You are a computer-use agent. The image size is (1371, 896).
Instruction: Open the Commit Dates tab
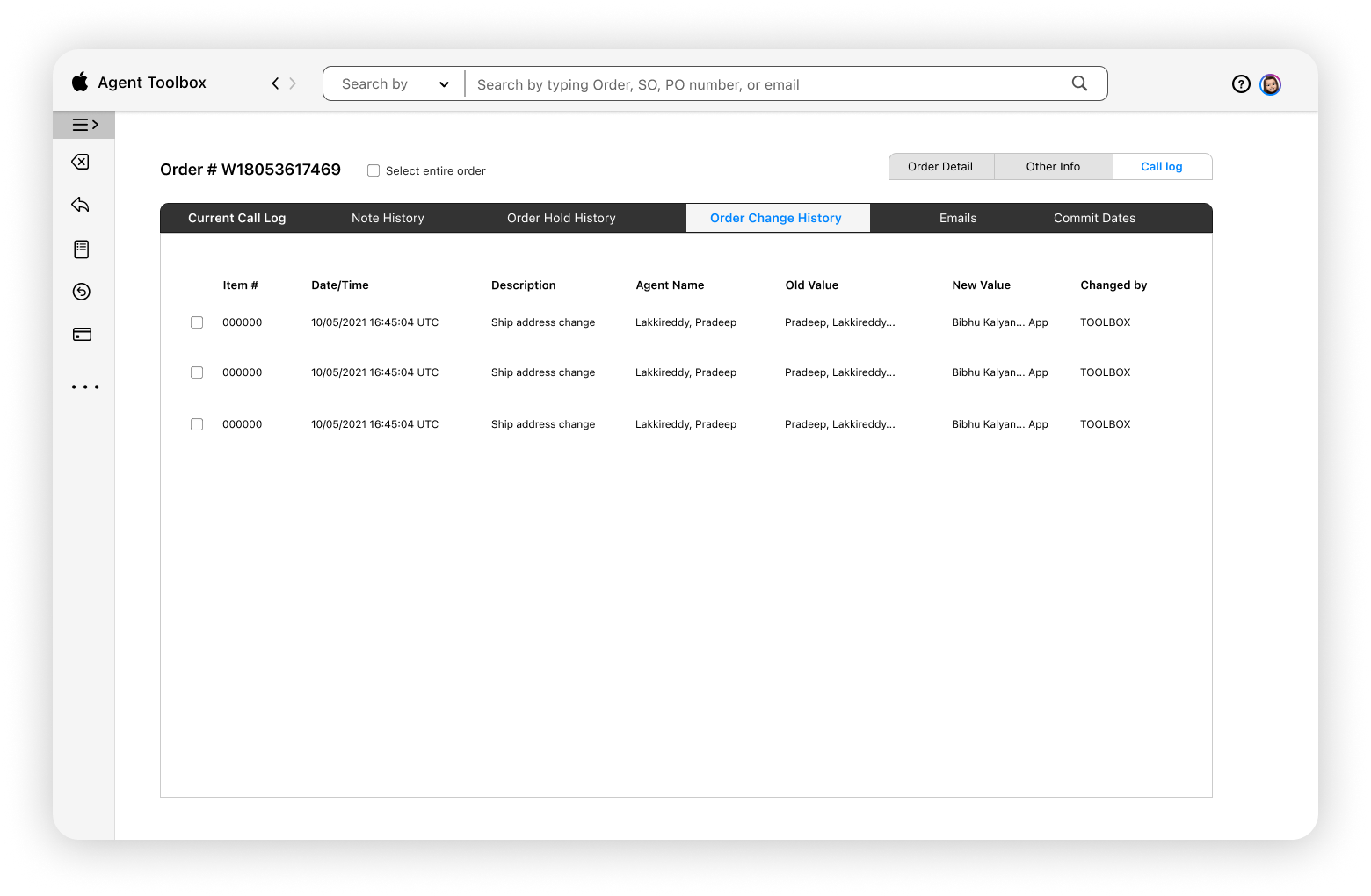[x=1094, y=218]
